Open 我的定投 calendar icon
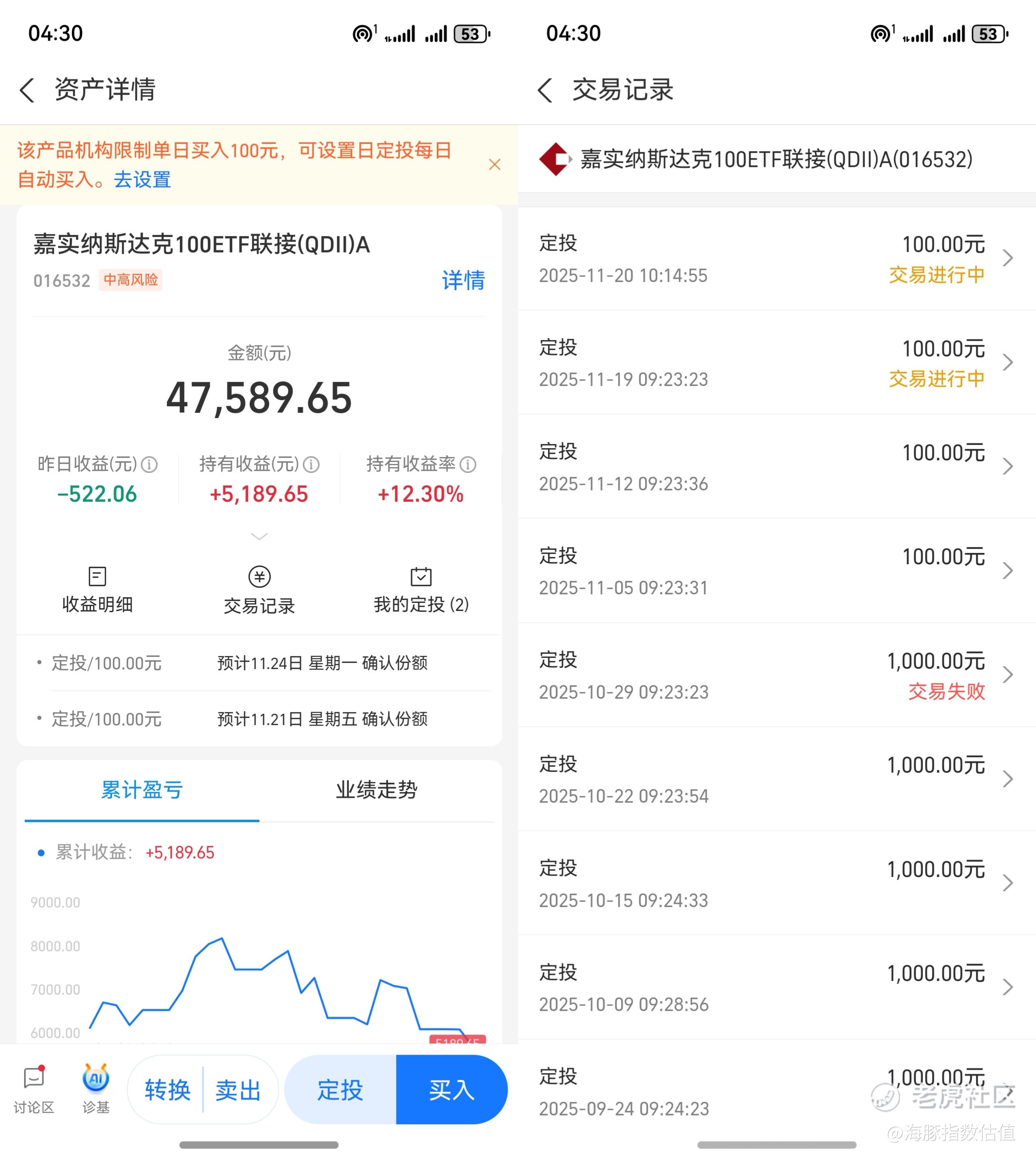Viewport: 1036px width, 1157px height. 421,576
